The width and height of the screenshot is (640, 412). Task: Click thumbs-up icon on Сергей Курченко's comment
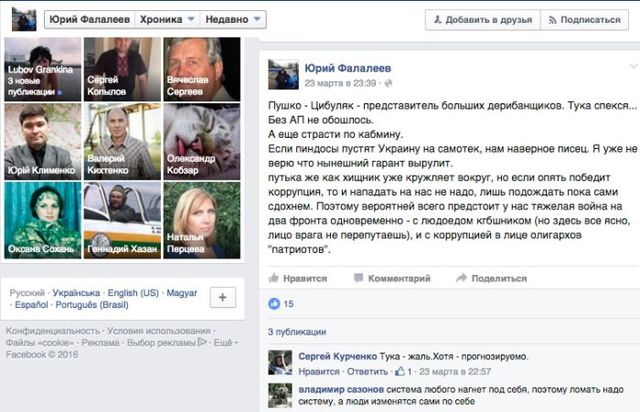pyautogui.click(x=400, y=371)
